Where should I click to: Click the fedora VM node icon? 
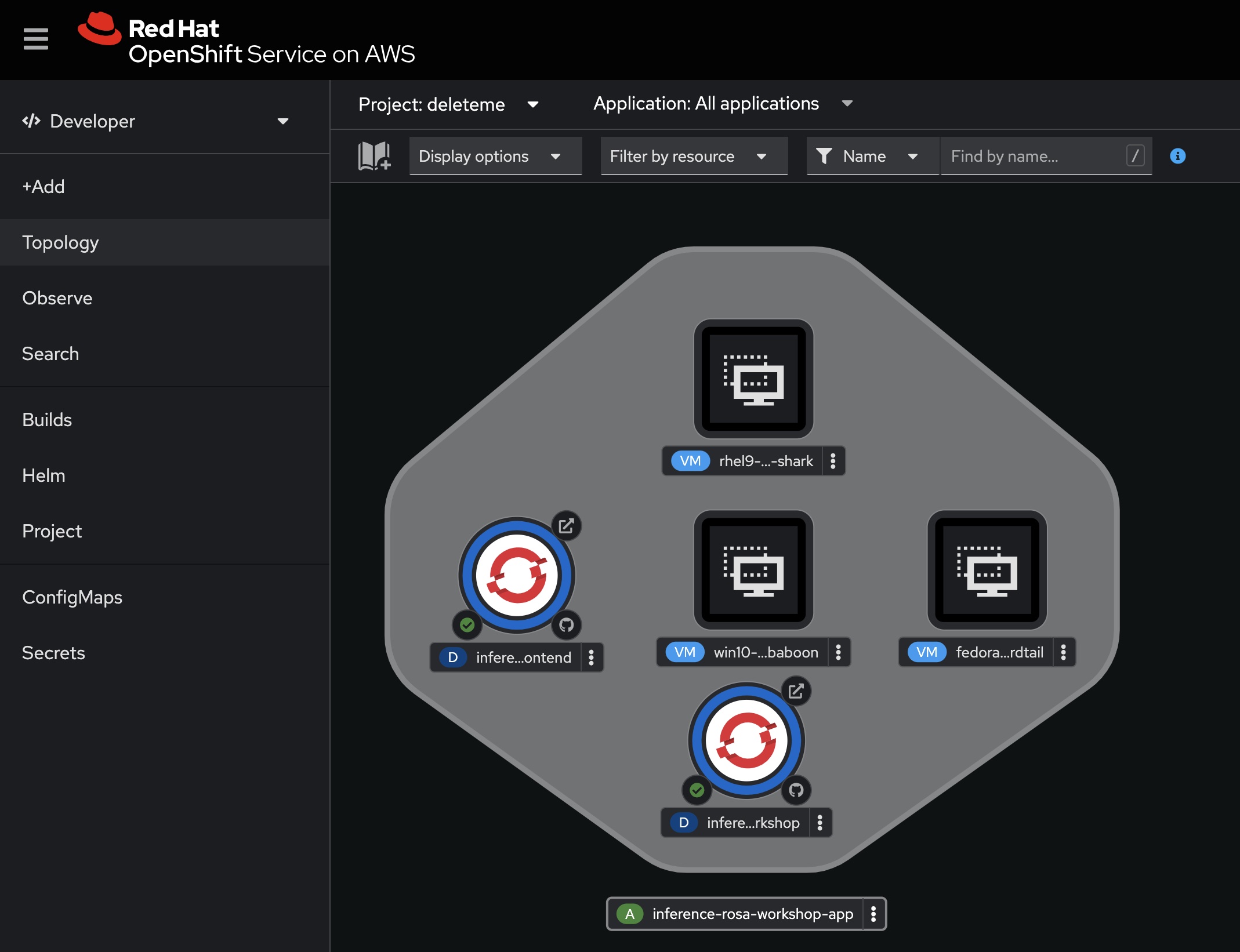[x=987, y=570]
